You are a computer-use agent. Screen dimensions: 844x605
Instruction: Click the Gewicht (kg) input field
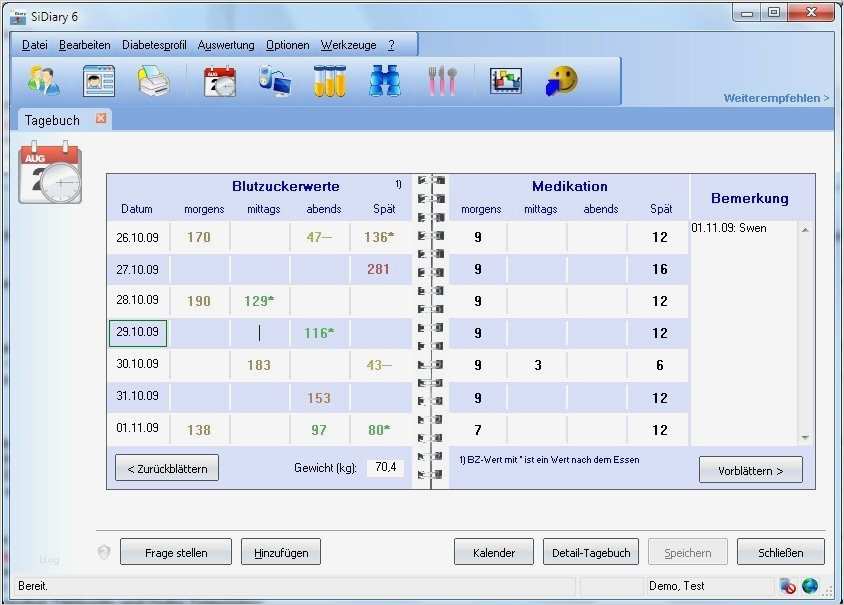pos(385,467)
